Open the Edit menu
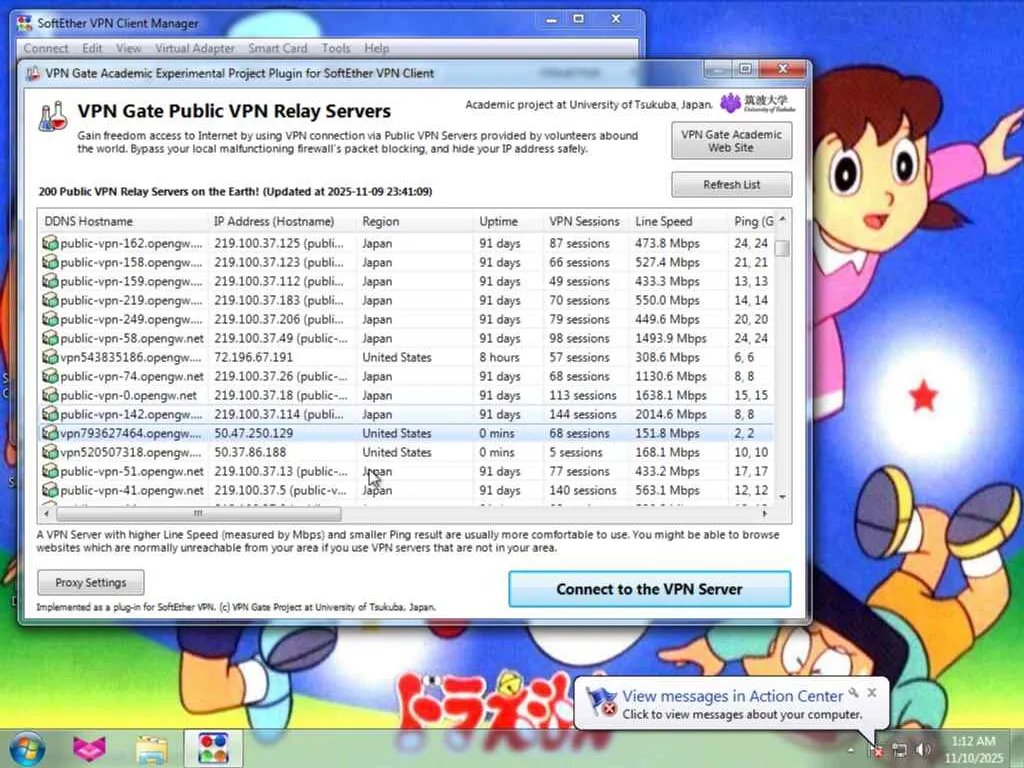1024x768 pixels. click(x=92, y=48)
